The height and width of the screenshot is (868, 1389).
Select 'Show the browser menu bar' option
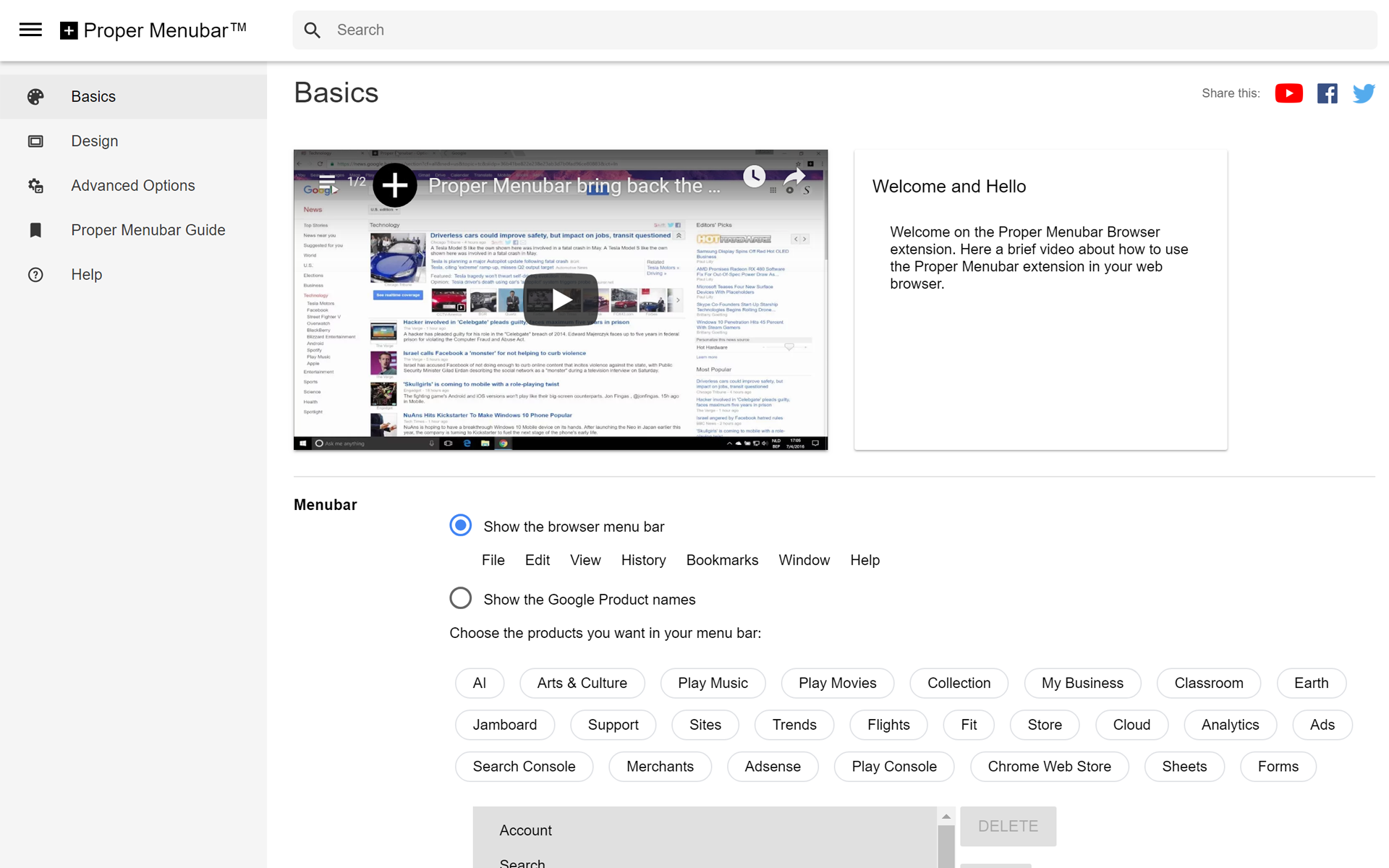tap(461, 525)
